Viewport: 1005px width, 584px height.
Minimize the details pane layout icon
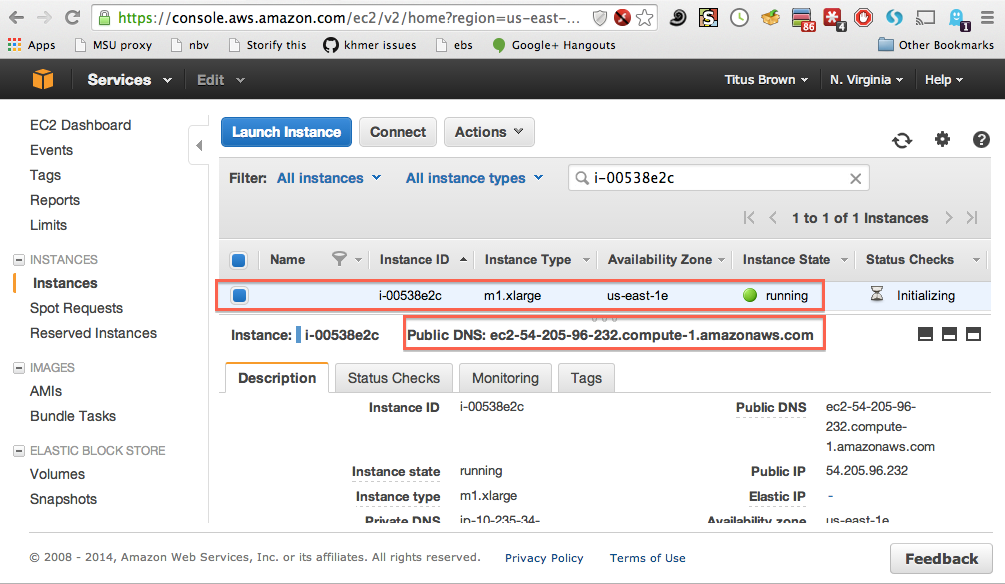[925, 334]
